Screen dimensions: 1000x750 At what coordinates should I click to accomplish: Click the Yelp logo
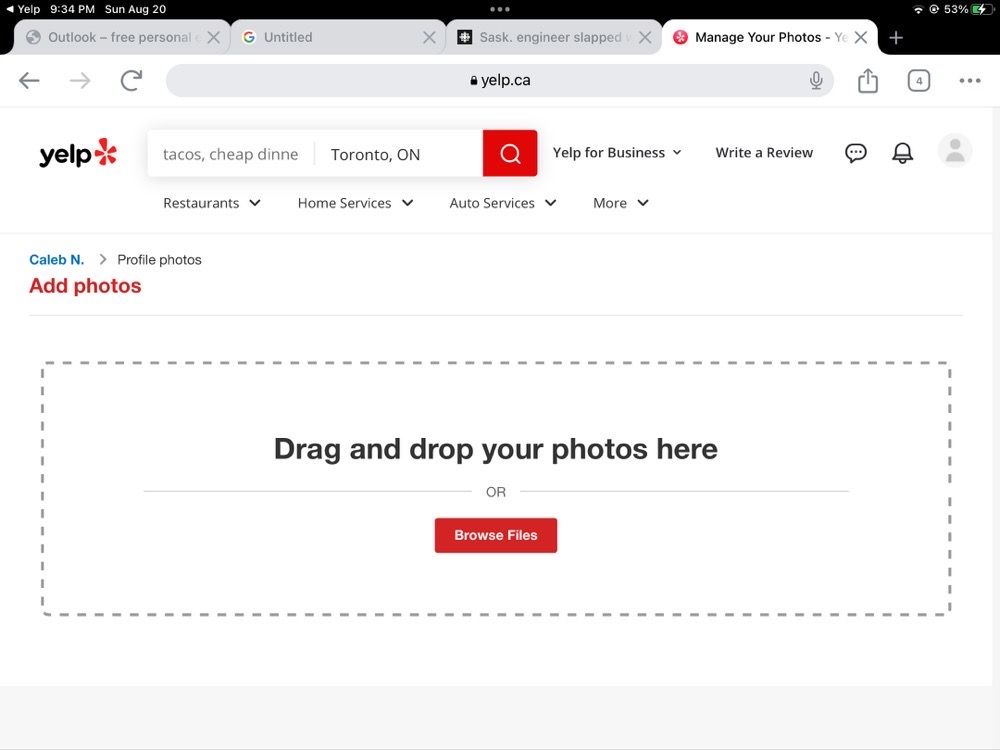tap(78, 154)
